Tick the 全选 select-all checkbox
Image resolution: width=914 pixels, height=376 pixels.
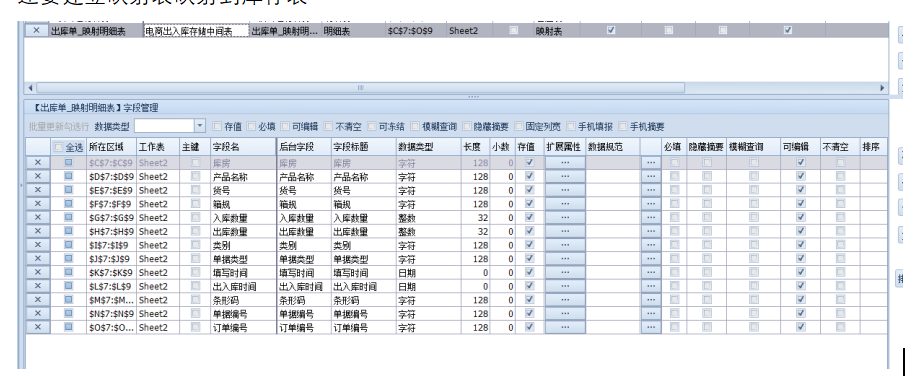(x=58, y=147)
